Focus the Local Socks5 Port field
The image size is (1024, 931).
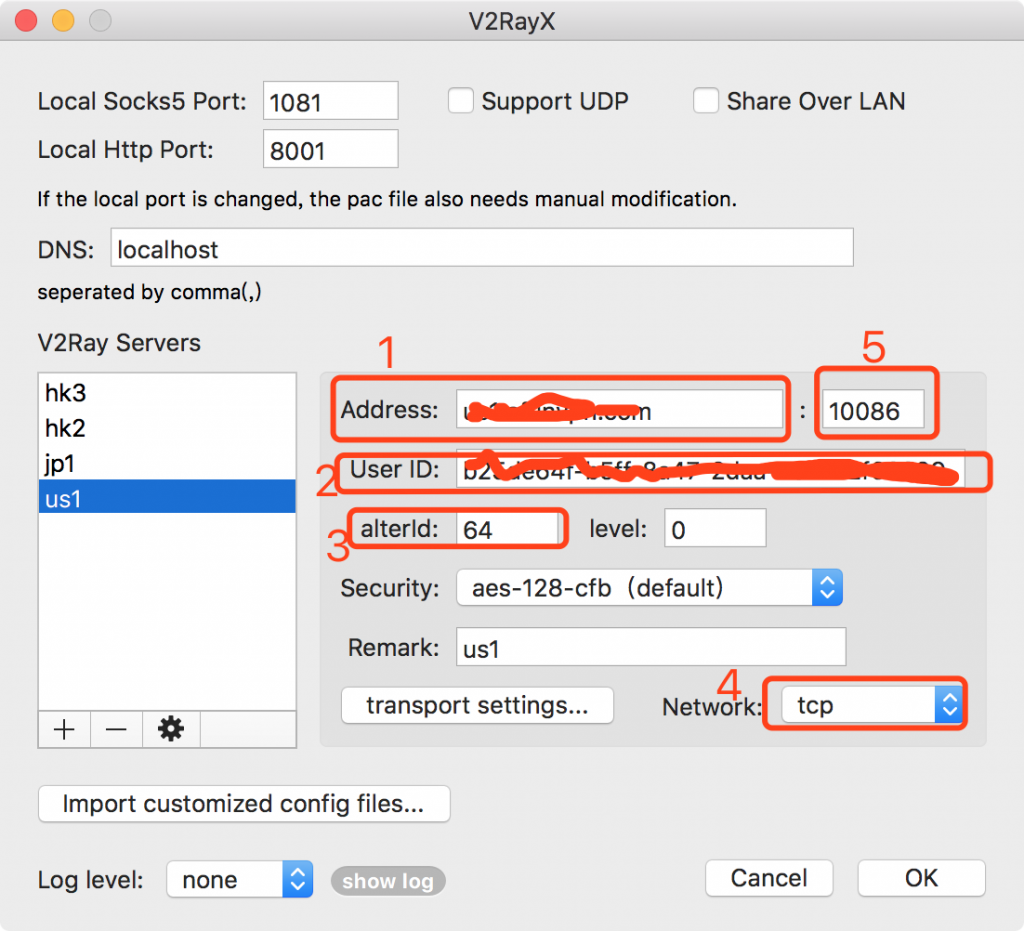[x=330, y=101]
